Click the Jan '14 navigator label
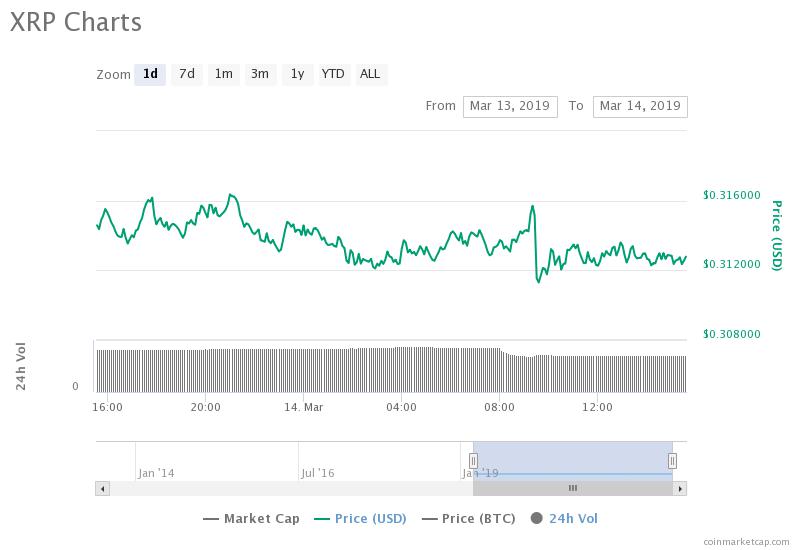 [156, 473]
